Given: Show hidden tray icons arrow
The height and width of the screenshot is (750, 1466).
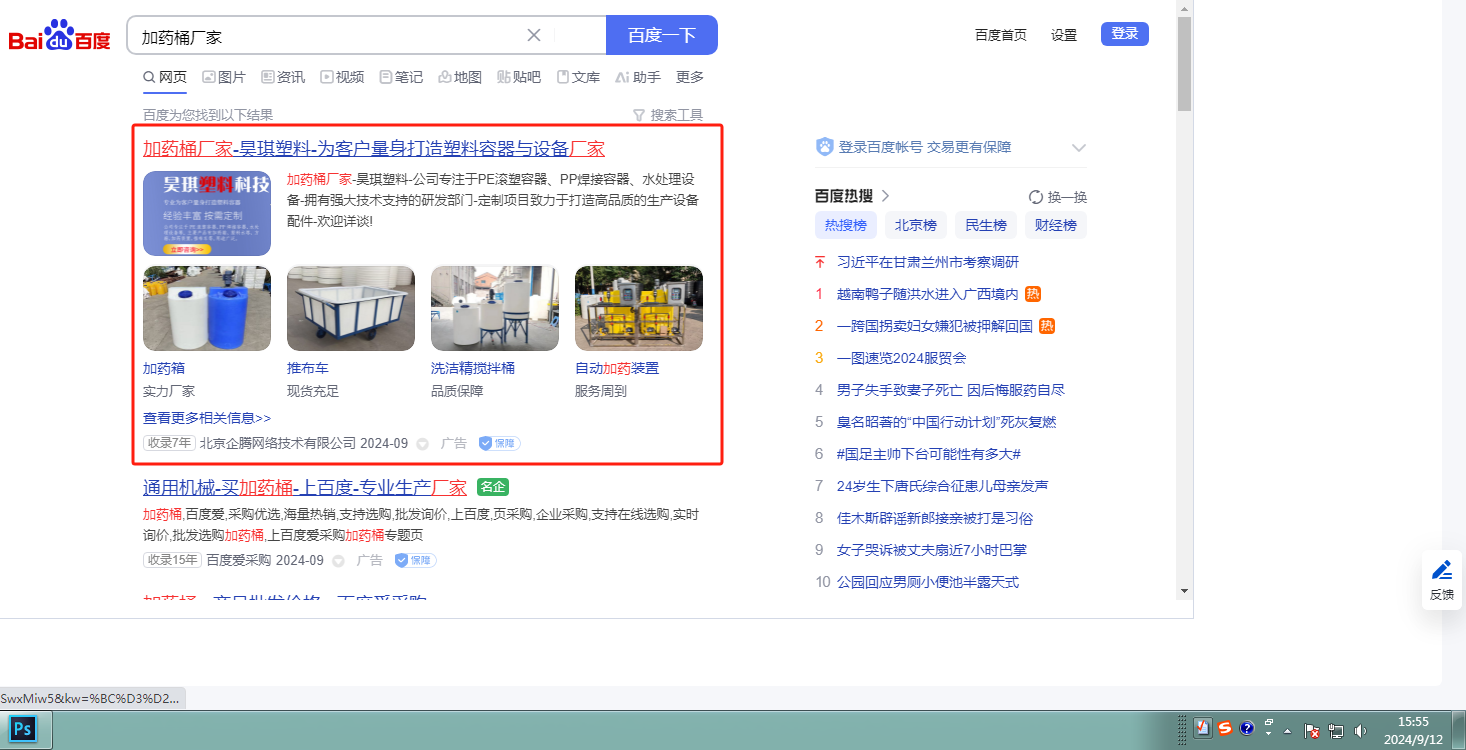Looking at the screenshot, I should (x=1288, y=730).
